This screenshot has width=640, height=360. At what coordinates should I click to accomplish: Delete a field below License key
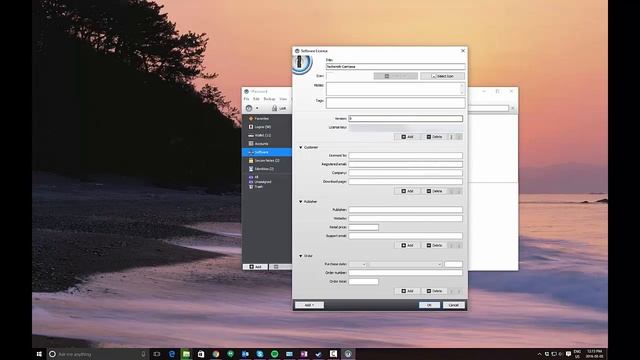click(x=434, y=137)
